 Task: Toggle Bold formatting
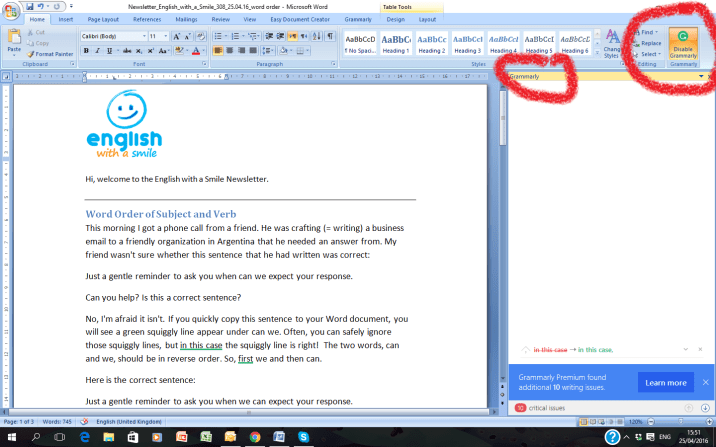[86, 51]
